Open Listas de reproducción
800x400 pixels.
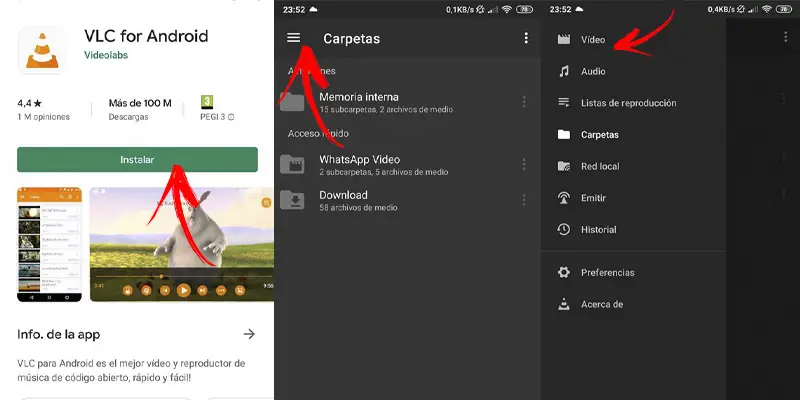coord(633,103)
